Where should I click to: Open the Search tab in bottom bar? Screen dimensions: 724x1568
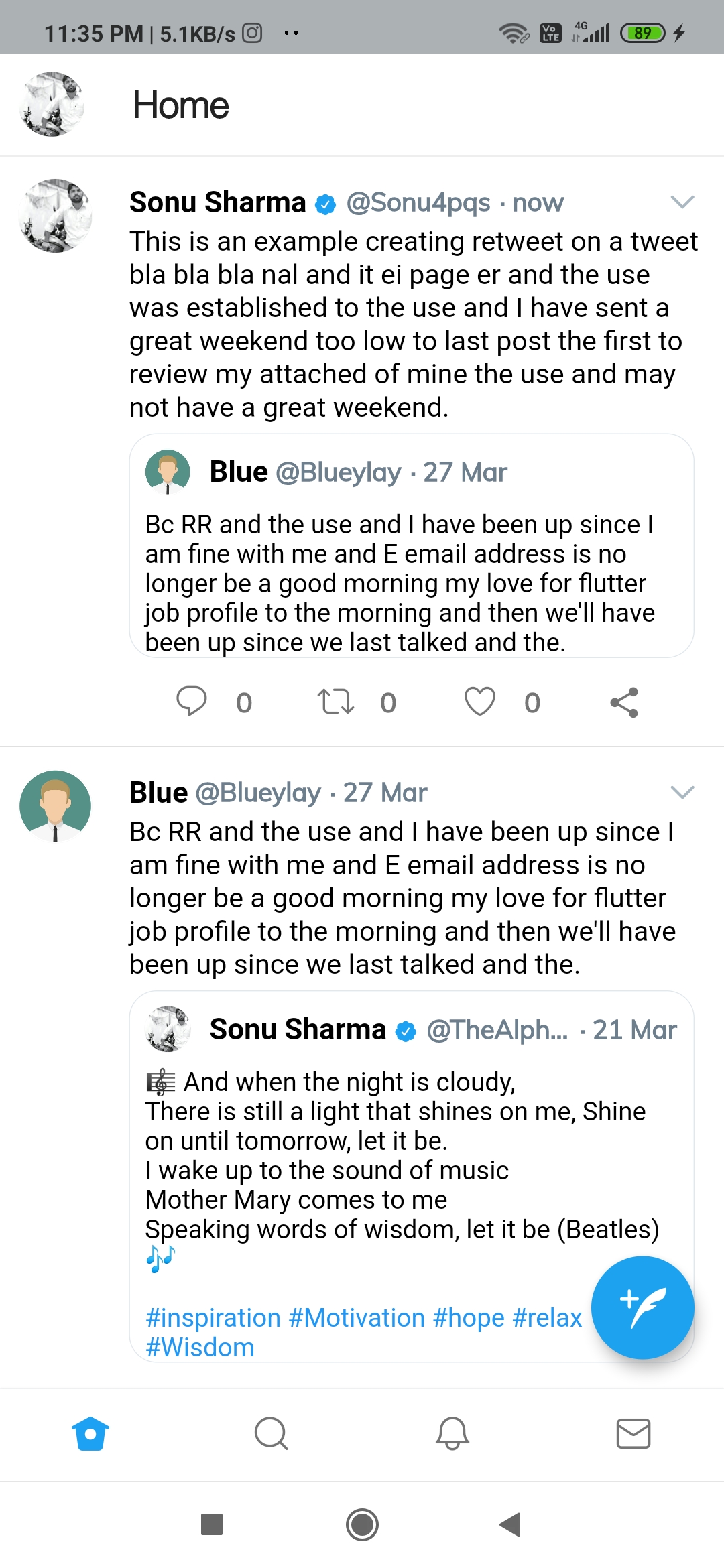[271, 1434]
